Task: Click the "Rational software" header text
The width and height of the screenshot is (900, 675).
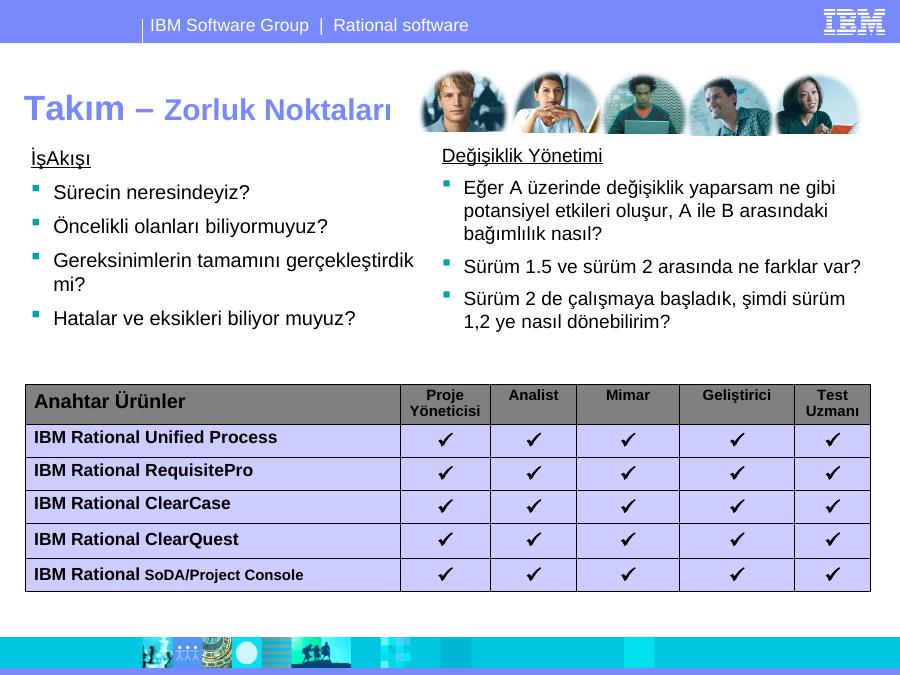Action: [x=401, y=25]
